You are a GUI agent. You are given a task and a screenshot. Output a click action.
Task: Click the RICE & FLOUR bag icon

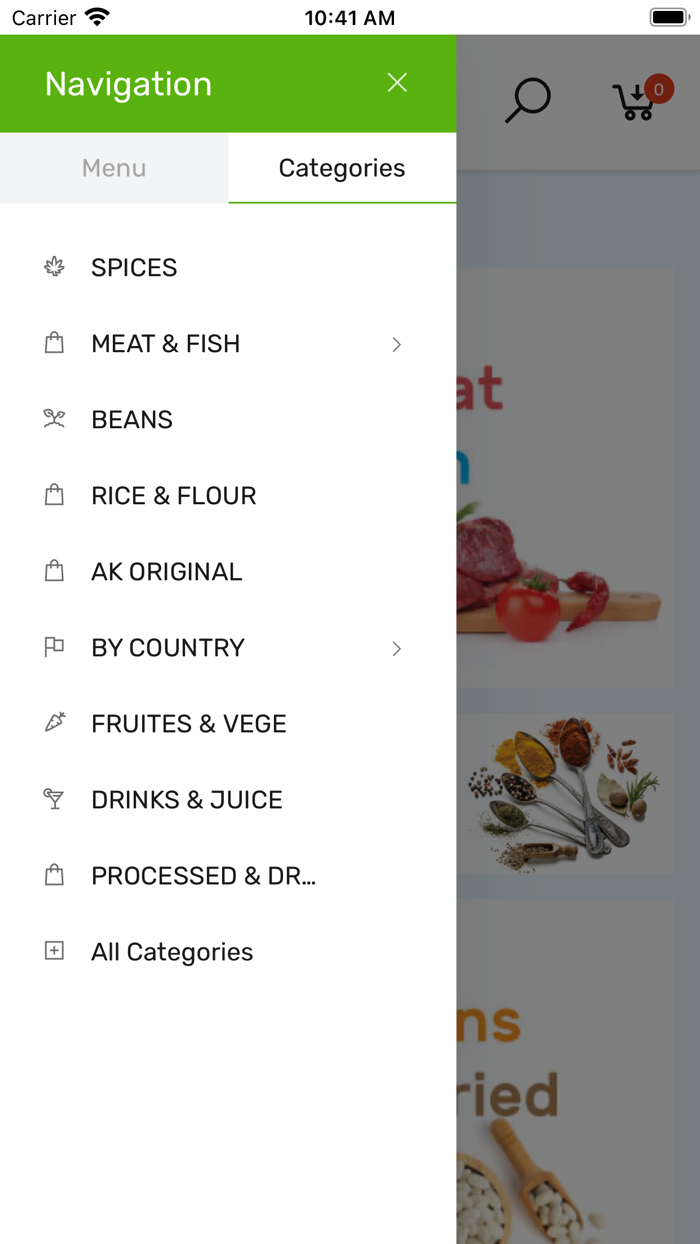pyautogui.click(x=54, y=495)
